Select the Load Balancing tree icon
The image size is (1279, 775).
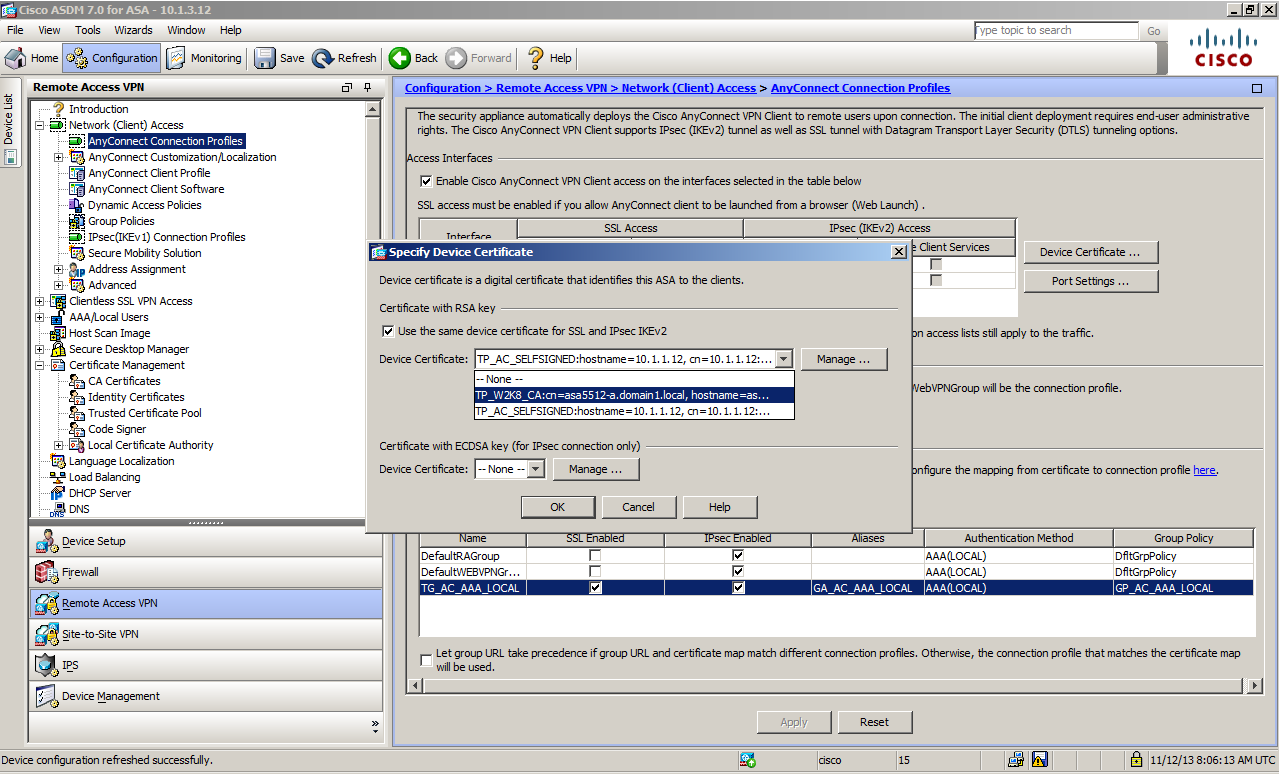click(58, 477)
